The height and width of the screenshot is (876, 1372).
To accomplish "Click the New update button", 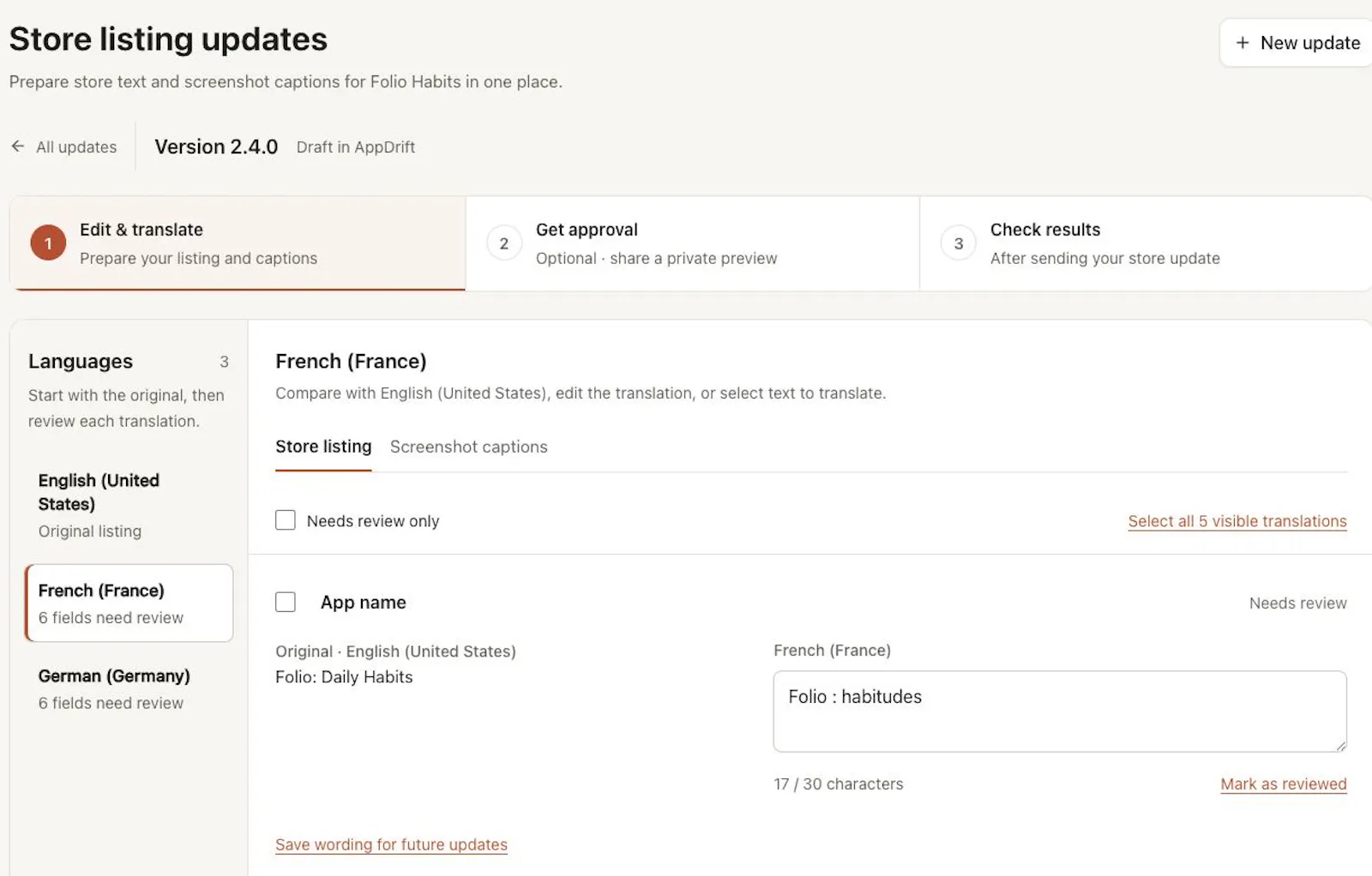I will click(1297, 43).
